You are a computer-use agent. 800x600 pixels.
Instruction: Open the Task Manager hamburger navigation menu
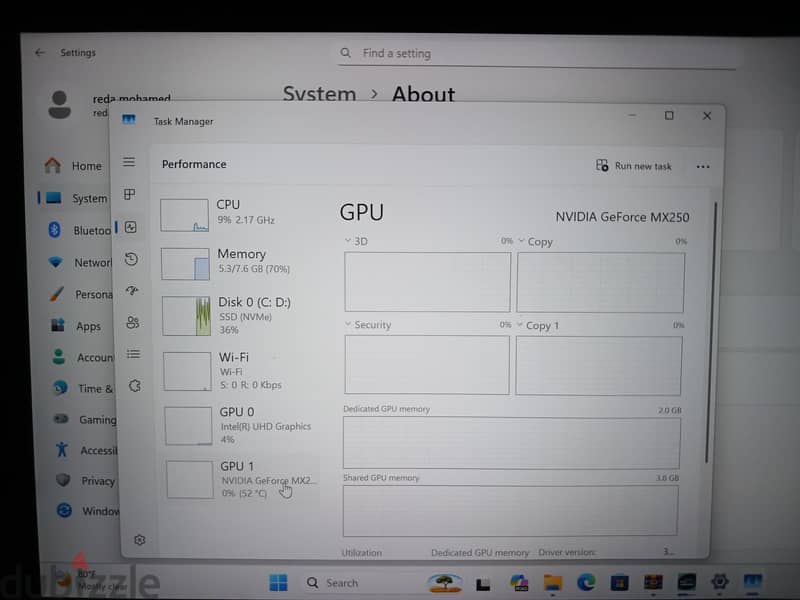(129, 162)
